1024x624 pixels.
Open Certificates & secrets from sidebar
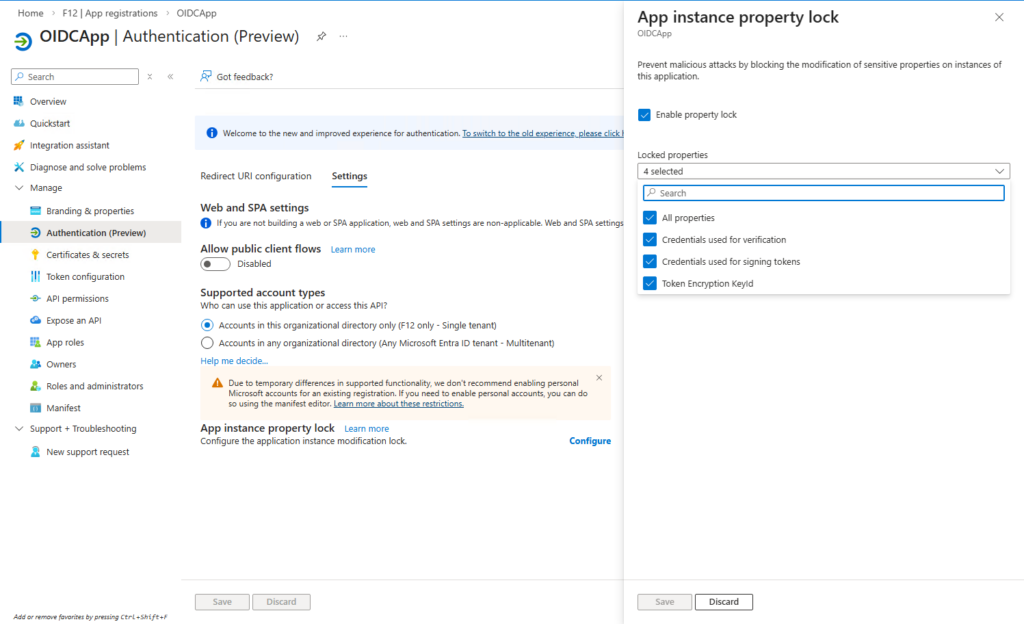[87, 255]
